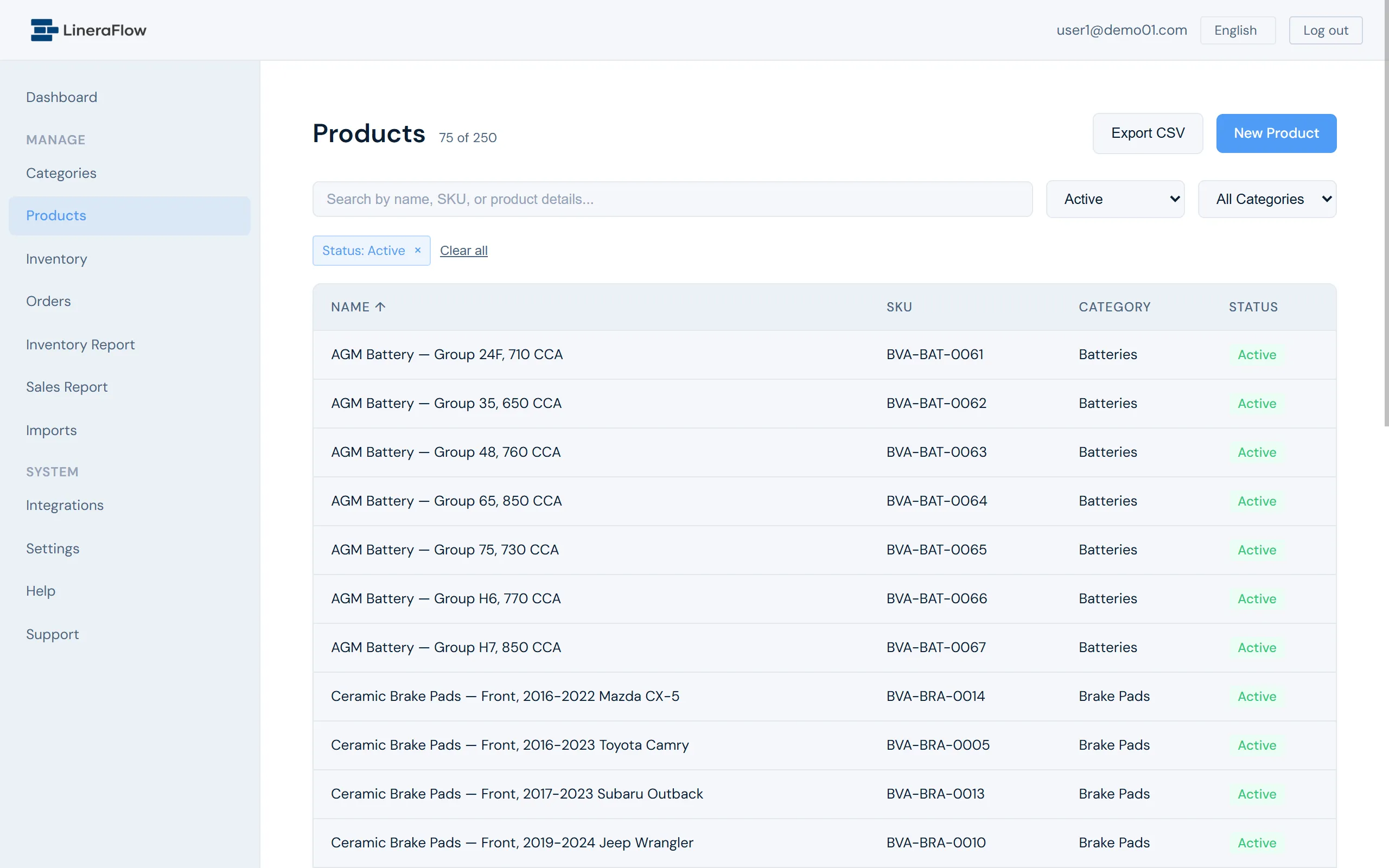Remove the Status: Active filter chip
This screenshot has height=868, width=1389.
point(418,250)
